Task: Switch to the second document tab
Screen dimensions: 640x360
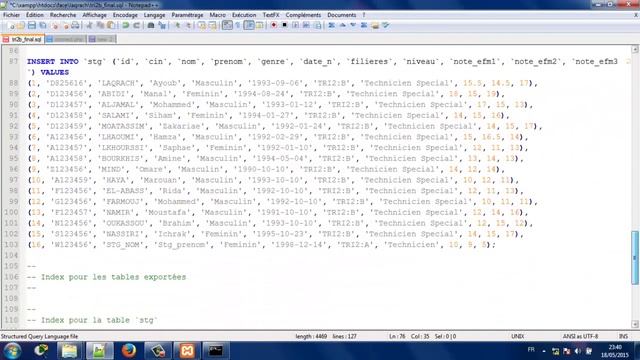Action: point(65,39)
